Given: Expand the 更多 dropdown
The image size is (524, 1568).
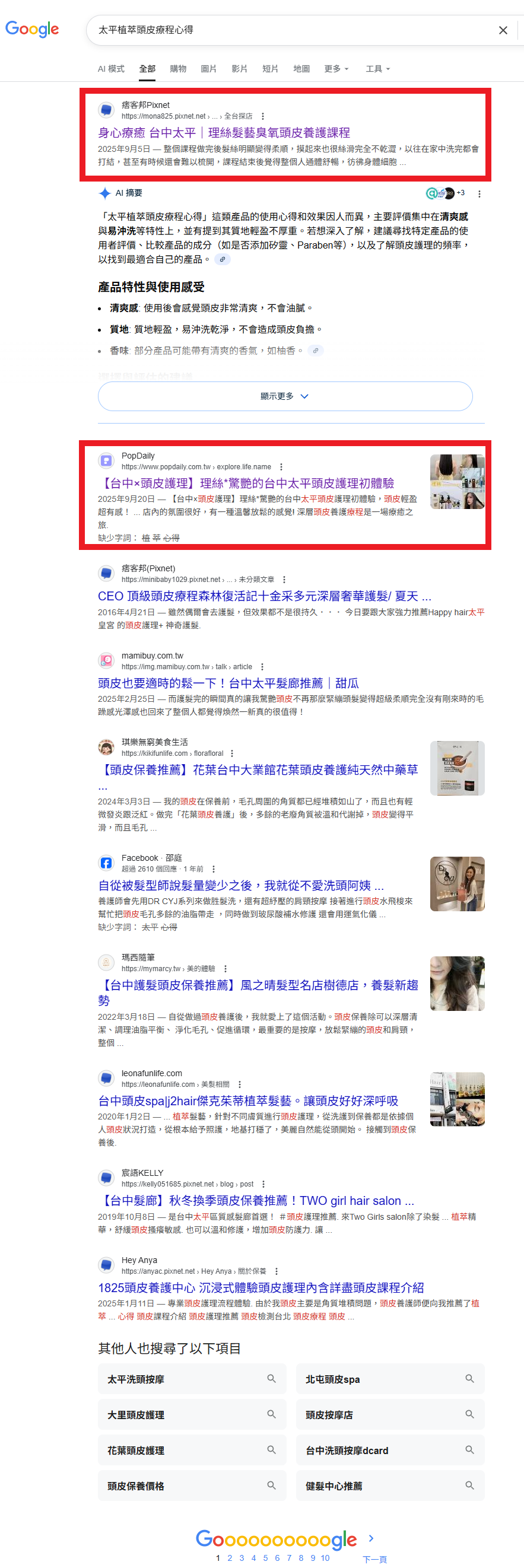Looking at the screenshot, I should (336, 69).
